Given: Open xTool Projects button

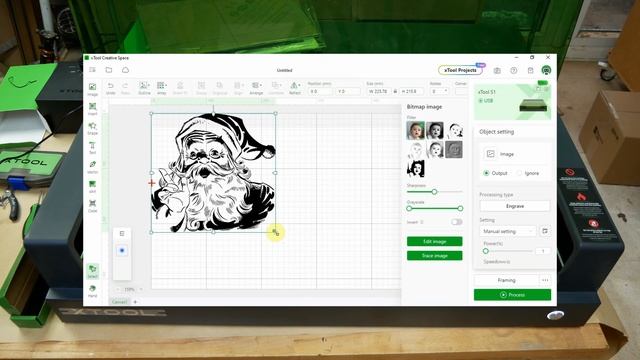Looking at the screenshot, I should 460,70.
